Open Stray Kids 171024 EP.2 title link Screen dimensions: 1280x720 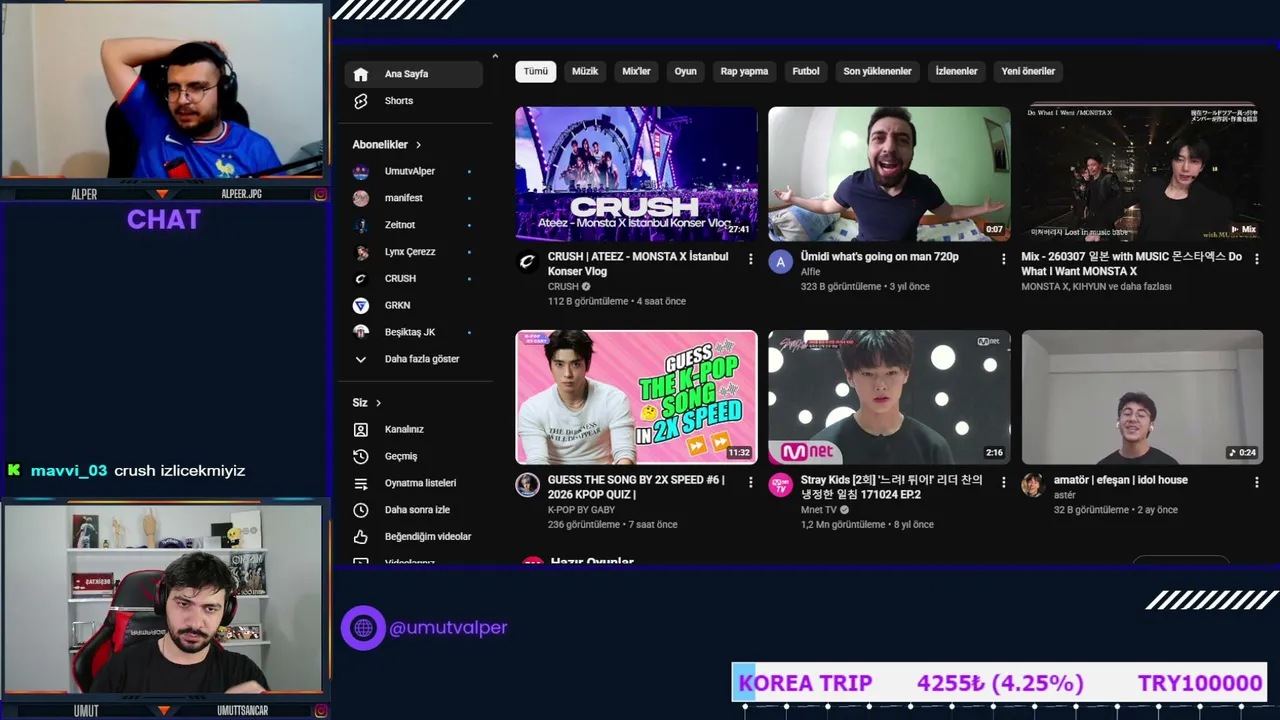click(891, 487)
